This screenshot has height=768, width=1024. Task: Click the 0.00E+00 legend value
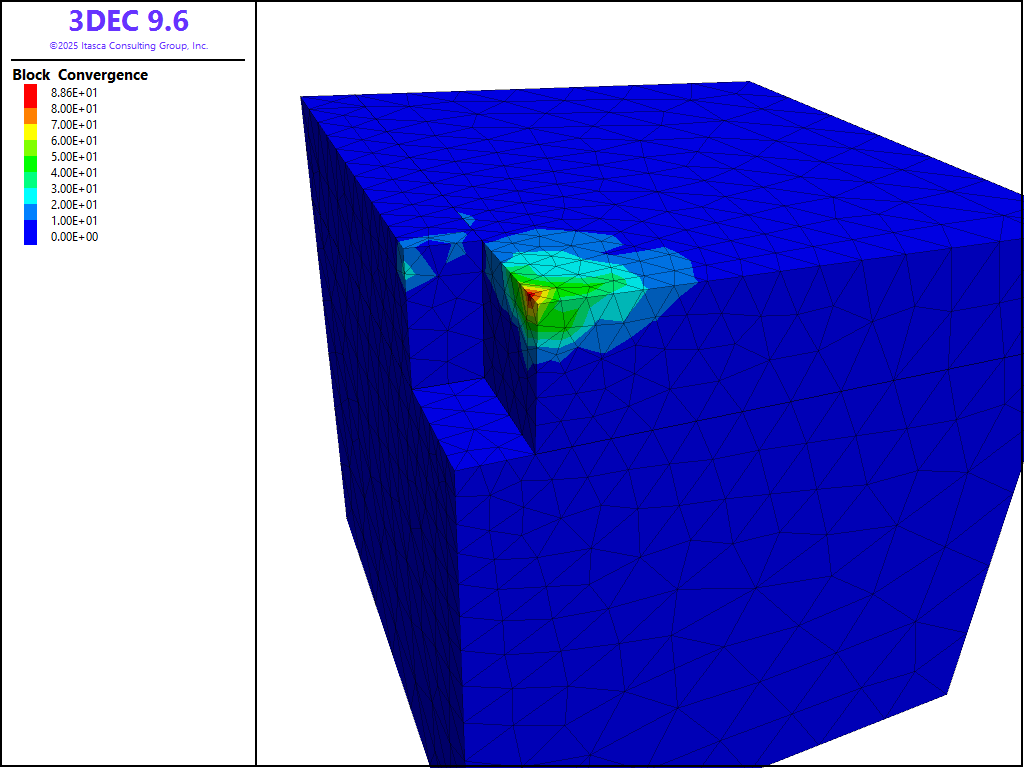(74, 237)
